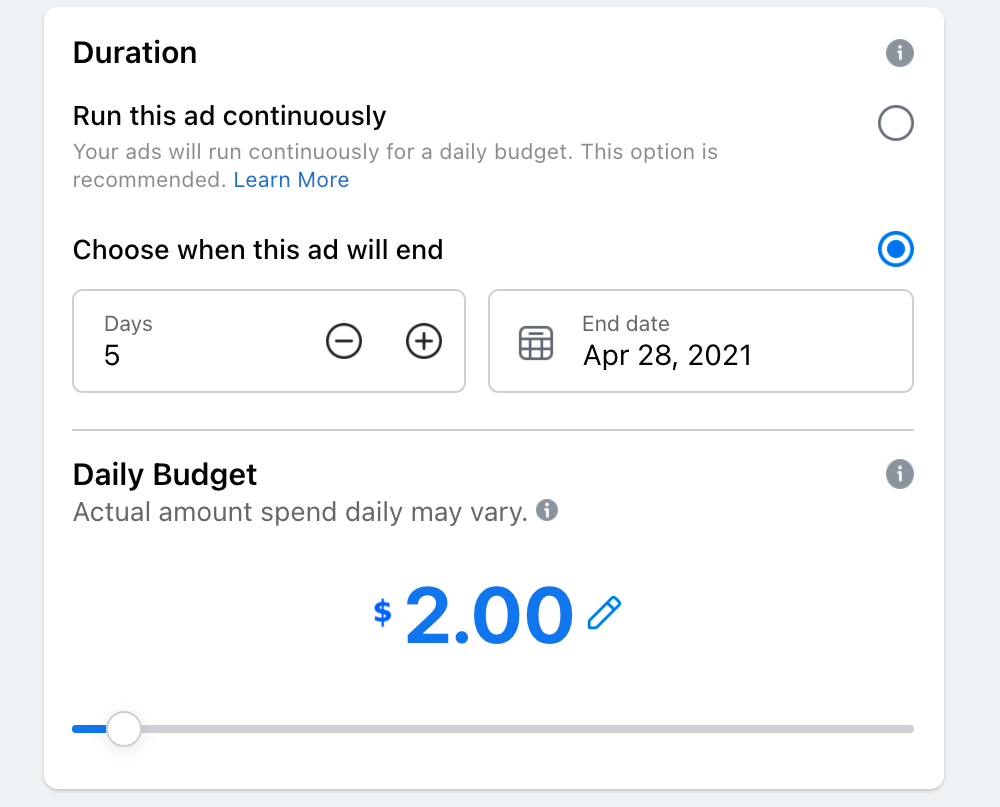The height and width of the screenshot is (807, 1000).
Task: Open the Learn More link
Action: click(x=291, y=180)
